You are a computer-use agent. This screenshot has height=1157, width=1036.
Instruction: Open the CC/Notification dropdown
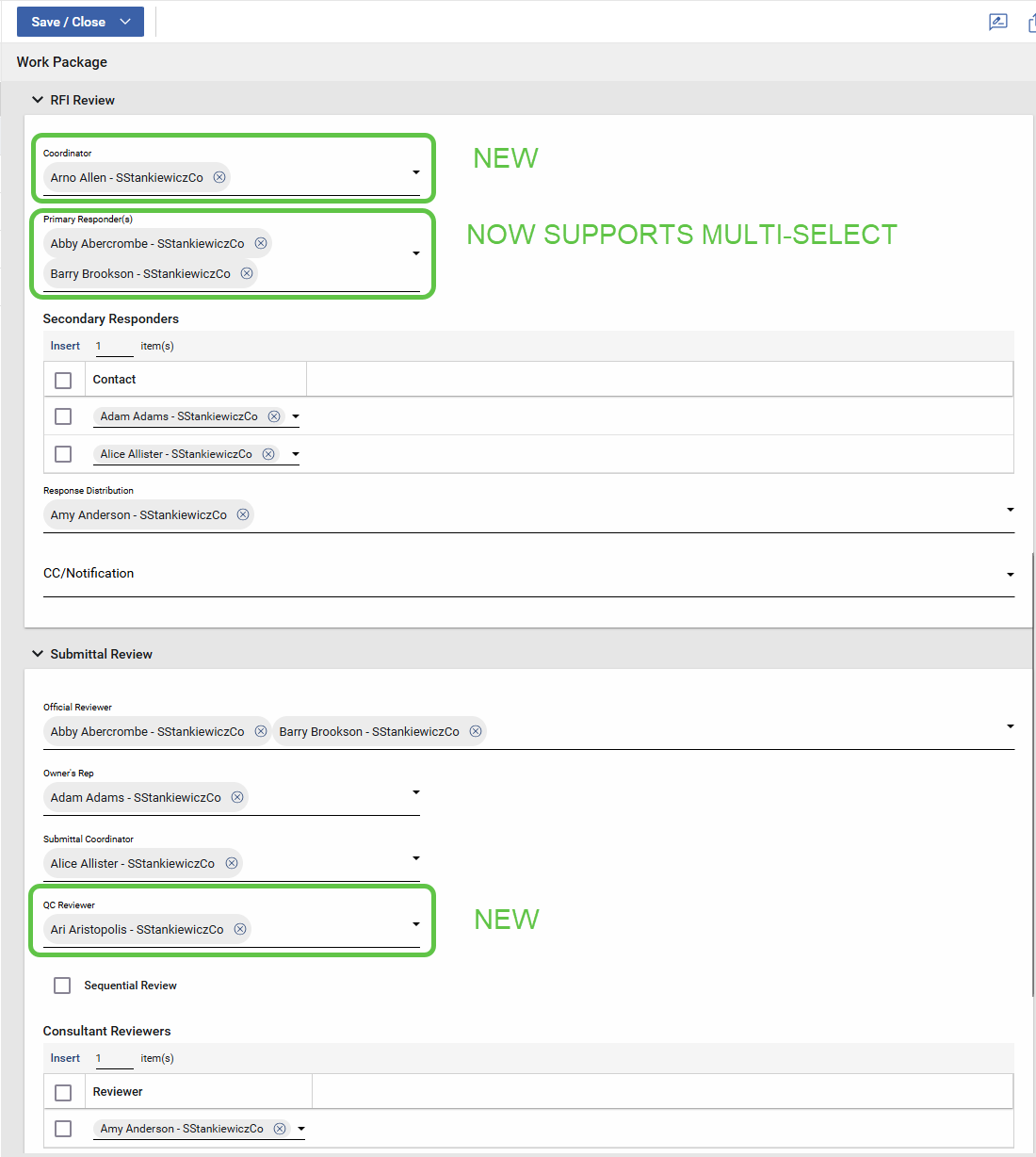point(1010,574)
